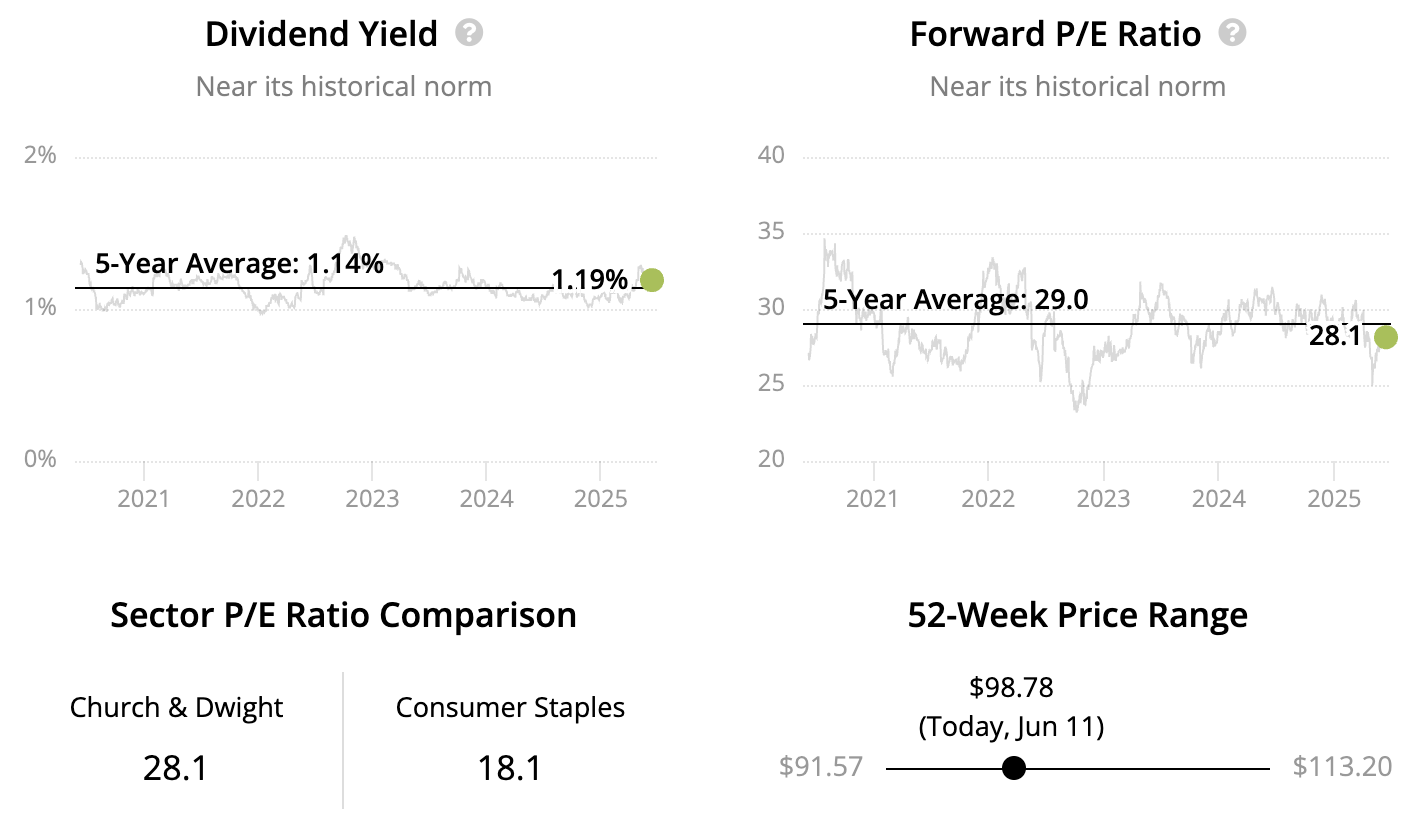Click the $113.20 52-week high price
The height and width of the screenshot is (830, 1416).
(1342, 767)
